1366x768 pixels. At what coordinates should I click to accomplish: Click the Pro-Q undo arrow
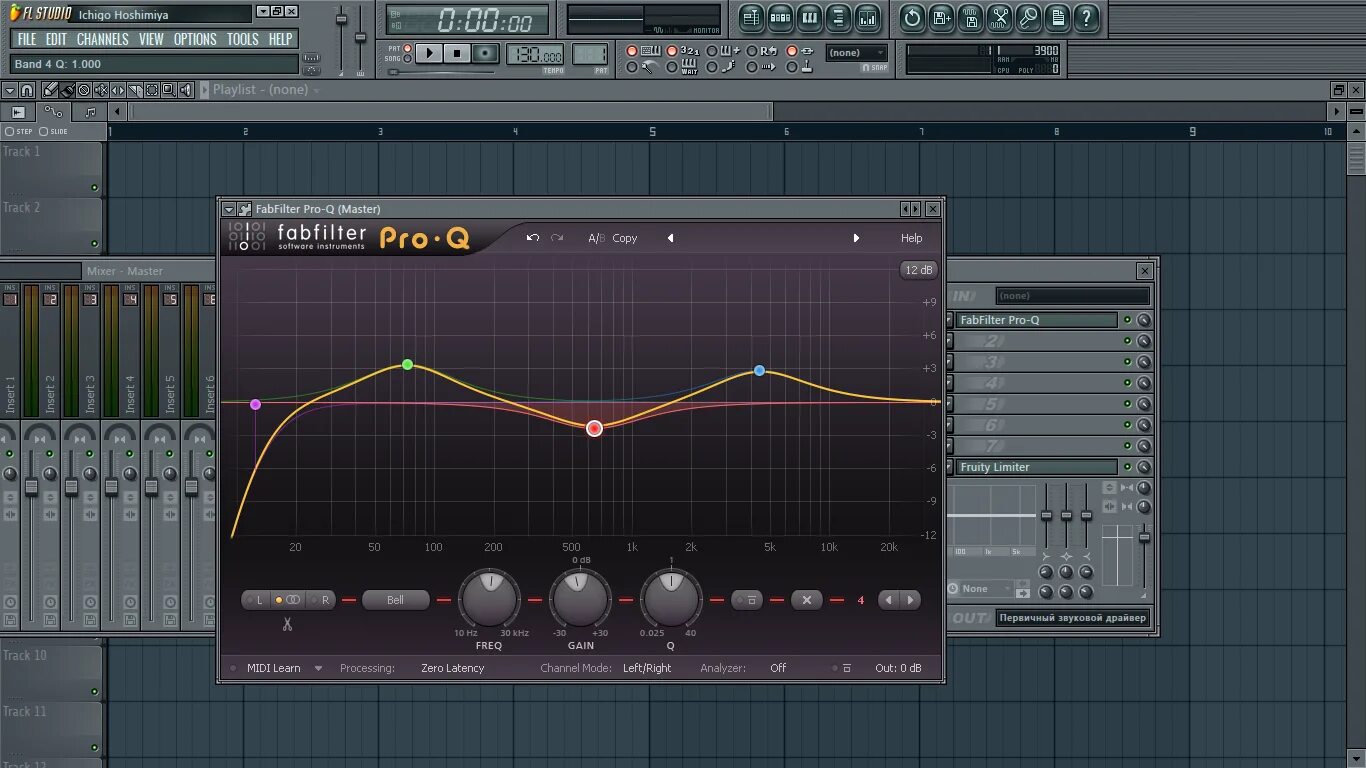[533, 238]
